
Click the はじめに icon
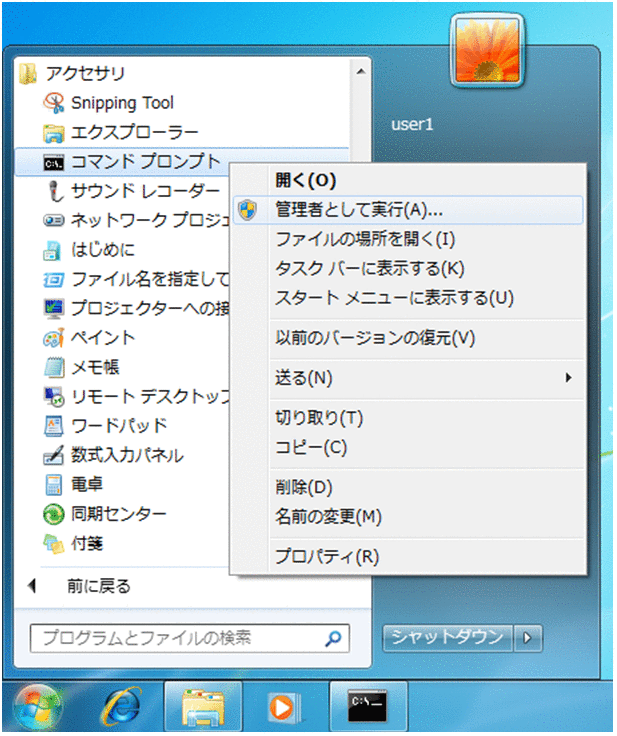(53, 250)
